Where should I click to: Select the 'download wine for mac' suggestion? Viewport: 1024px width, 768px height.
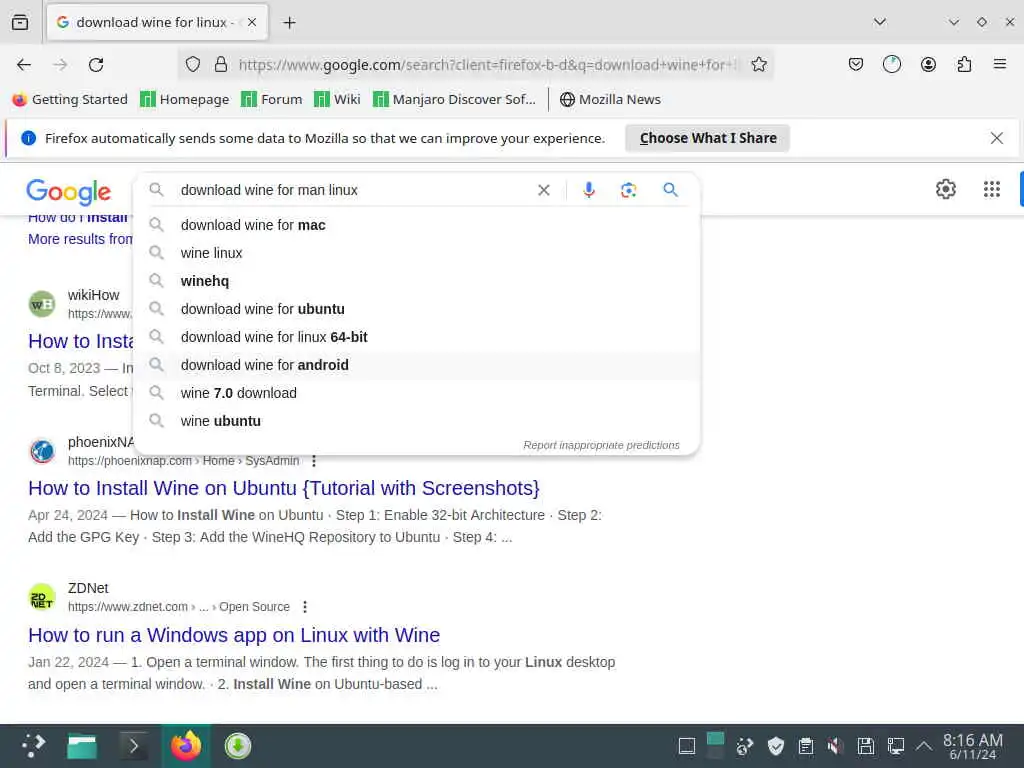[417, 225]
